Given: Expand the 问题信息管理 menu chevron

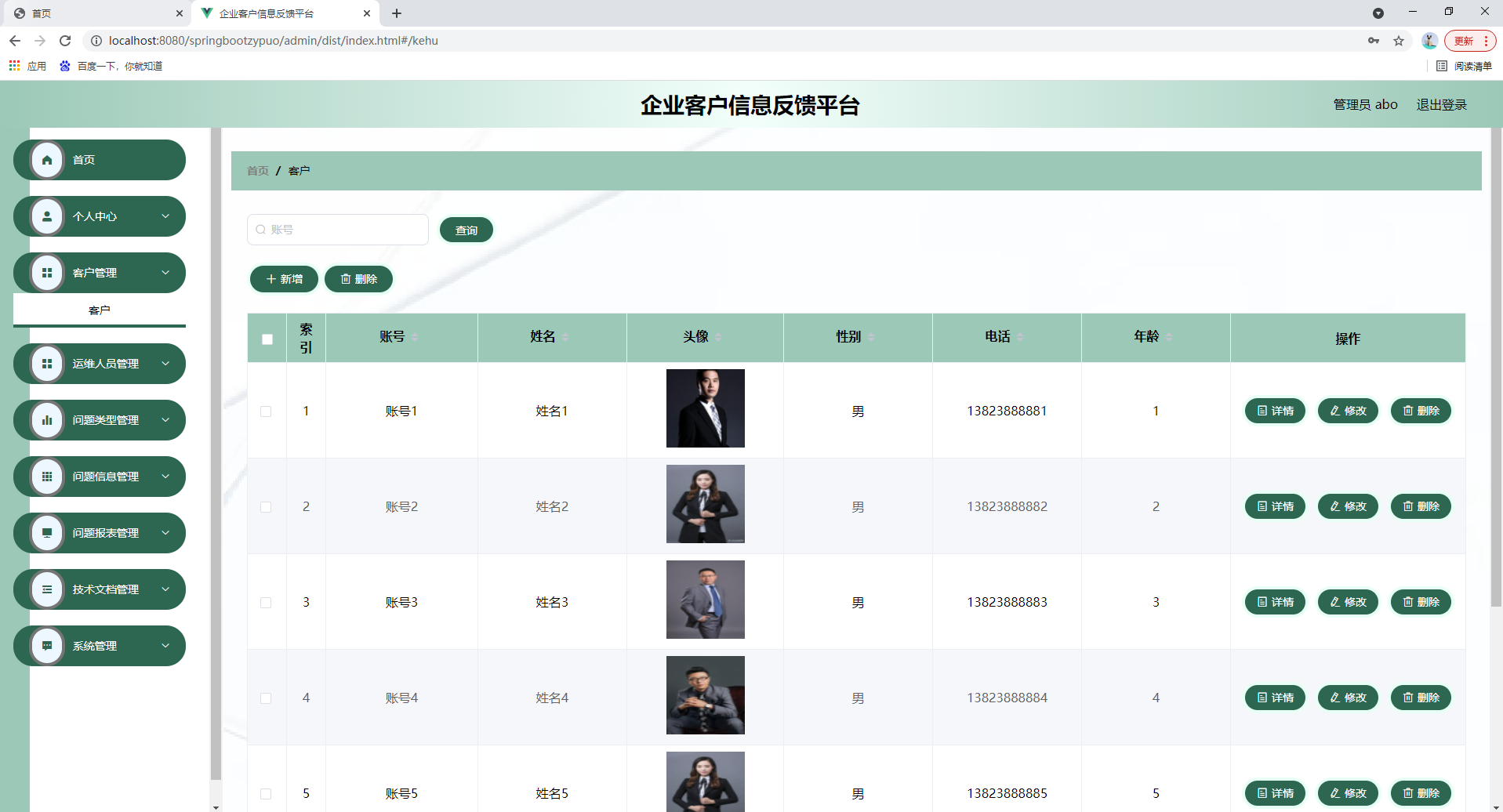Looking at the screenshot, I should point(165,476).
